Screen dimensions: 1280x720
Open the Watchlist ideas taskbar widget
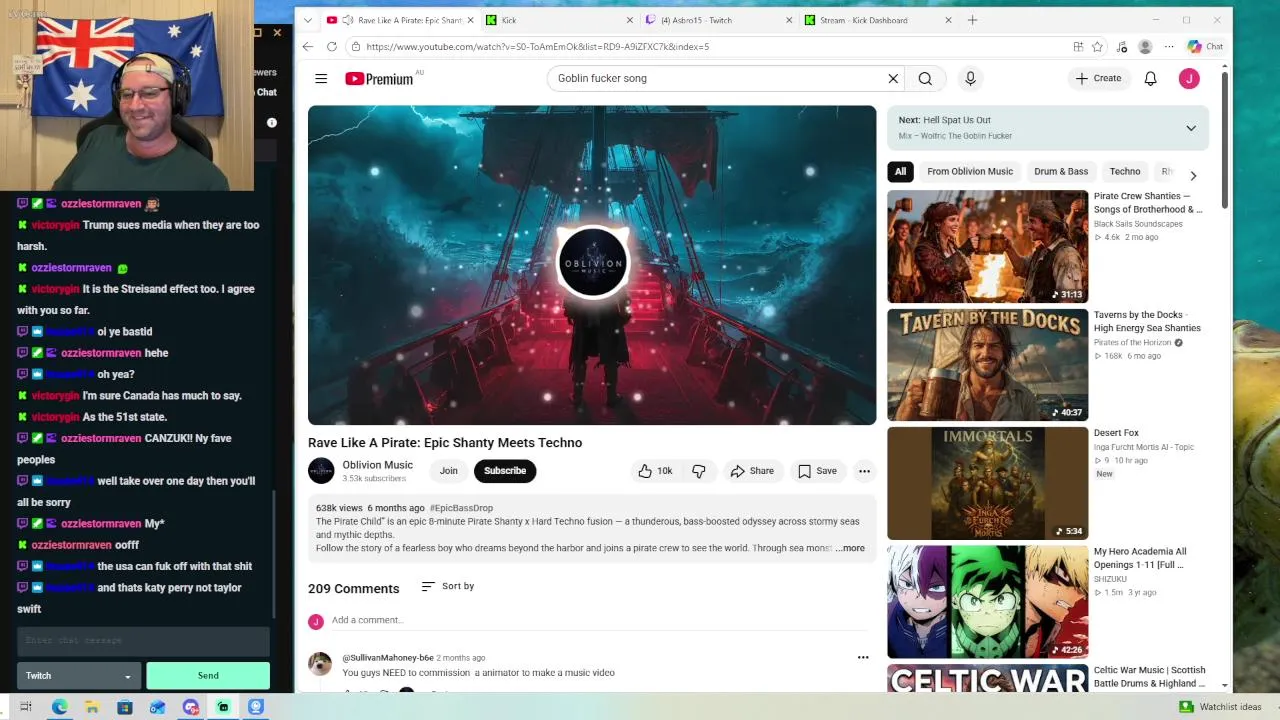tap(1220, 707)
